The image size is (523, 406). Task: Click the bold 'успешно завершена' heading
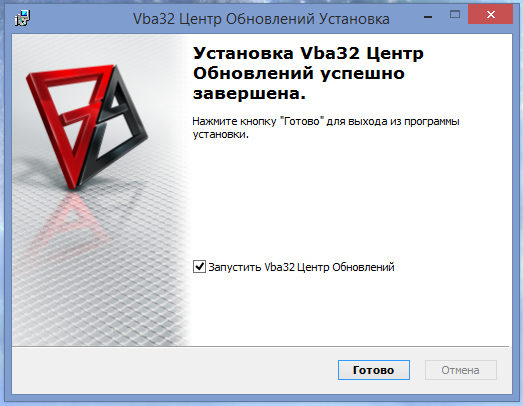(299, 83)
